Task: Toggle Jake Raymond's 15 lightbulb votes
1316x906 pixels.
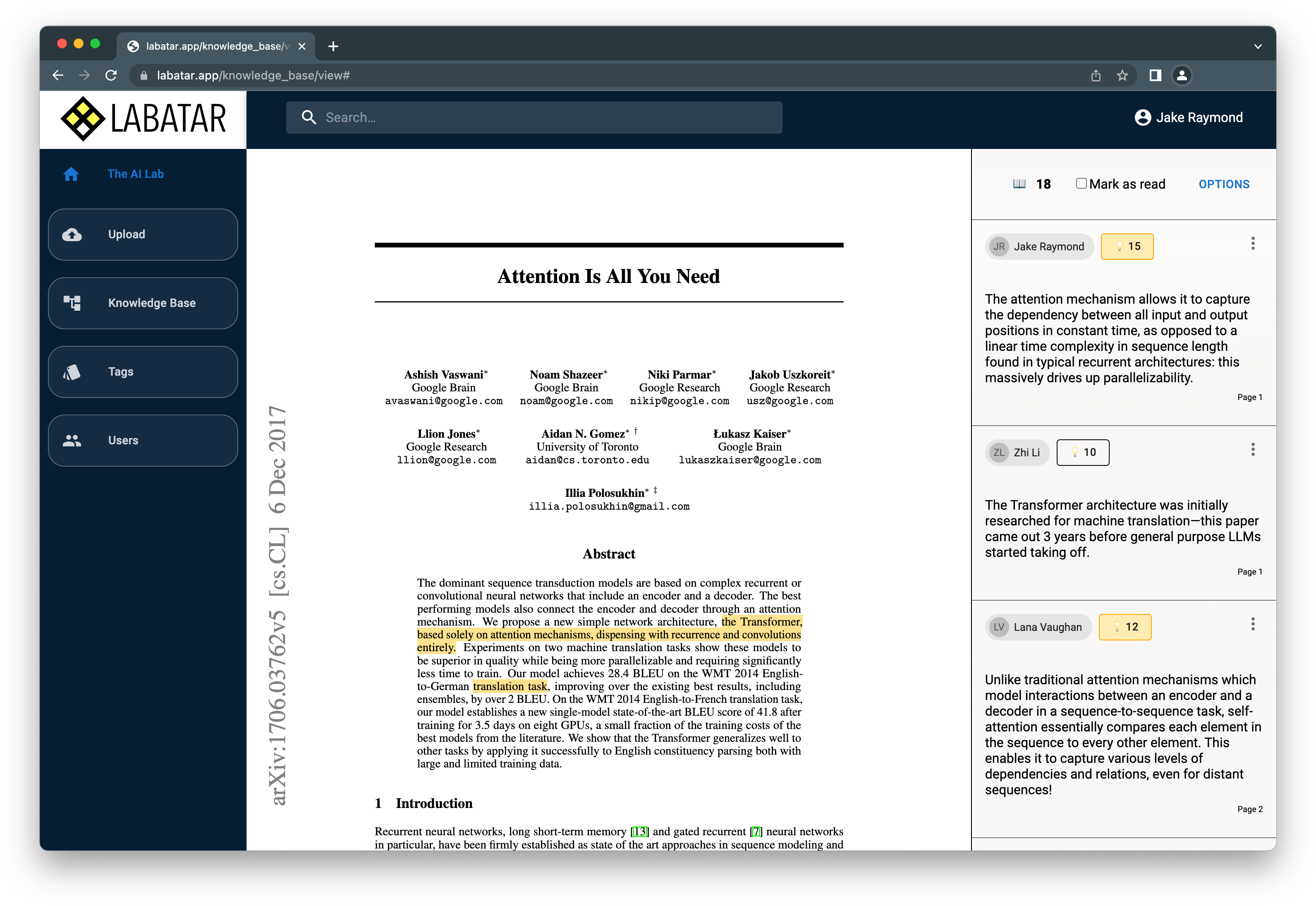Action: click(x=1127, y=247)
